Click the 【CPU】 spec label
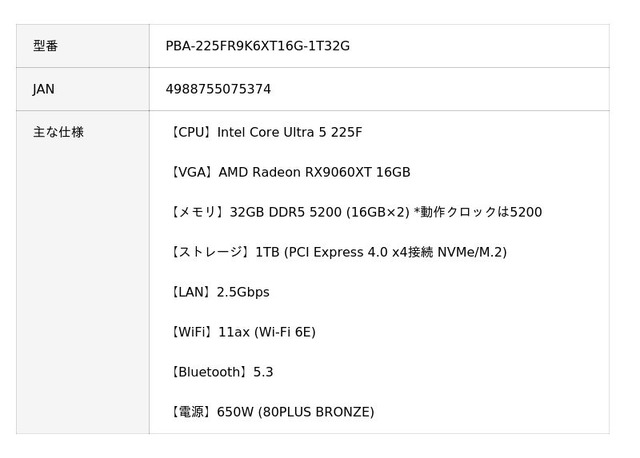Image resolution: width=640 pixels, height=458 pixels. tap(191, 132)
